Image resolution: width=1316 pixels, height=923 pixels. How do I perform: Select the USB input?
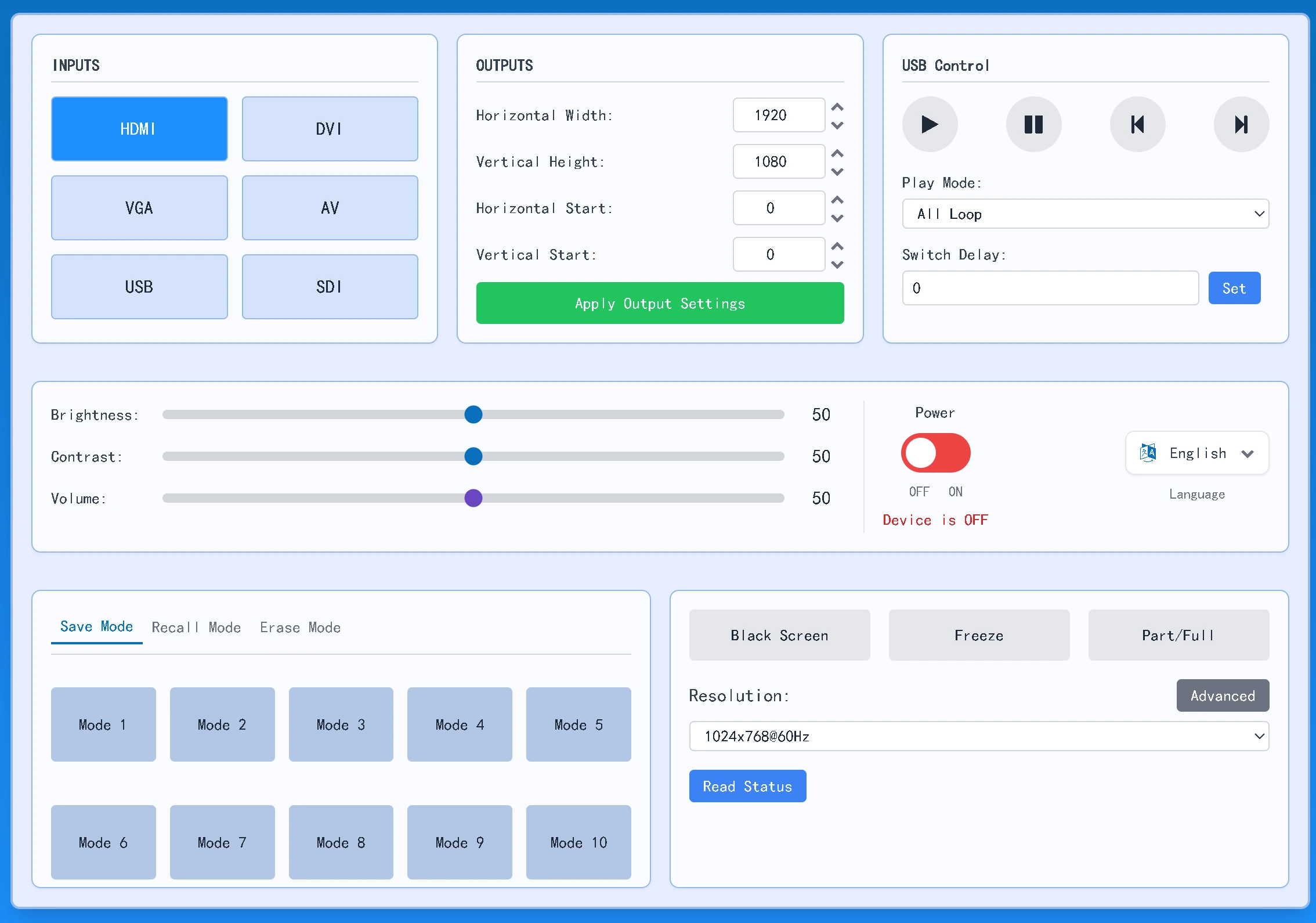[139, 287]
